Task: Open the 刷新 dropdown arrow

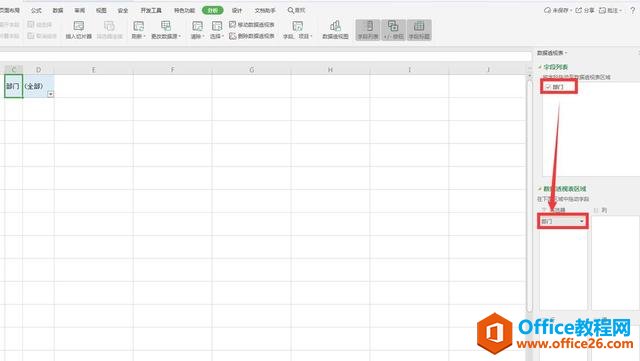Action: (x=144, y=36)
